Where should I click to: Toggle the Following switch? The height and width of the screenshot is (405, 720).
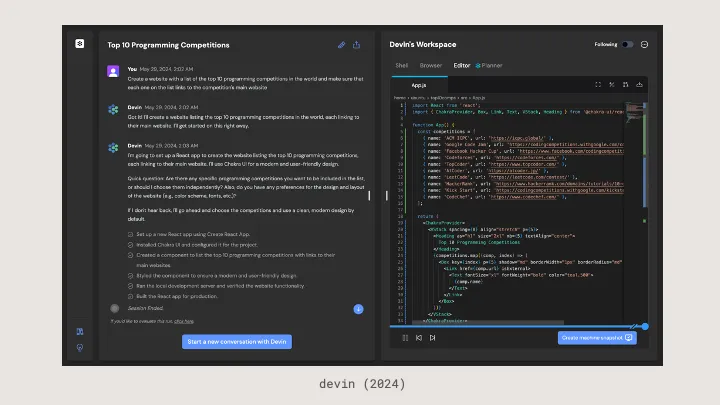coord(627,45)
